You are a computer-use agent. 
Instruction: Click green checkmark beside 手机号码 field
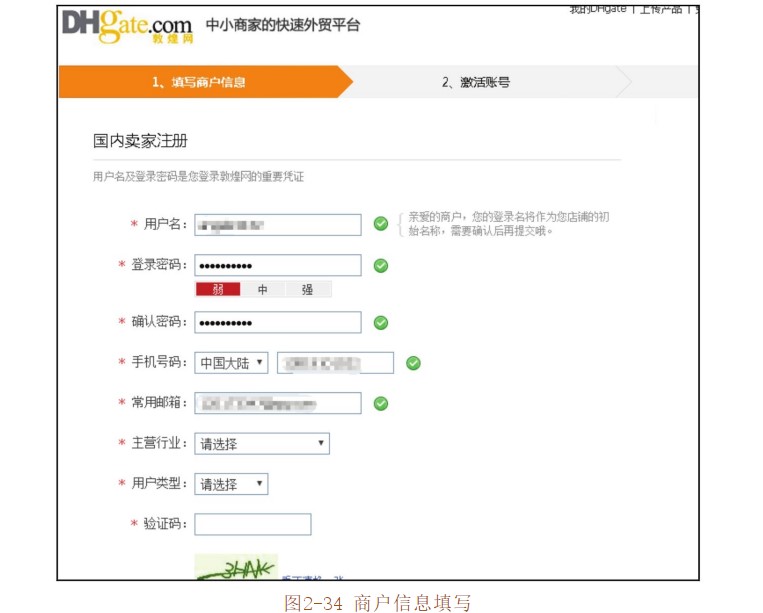tap(413, 363)
